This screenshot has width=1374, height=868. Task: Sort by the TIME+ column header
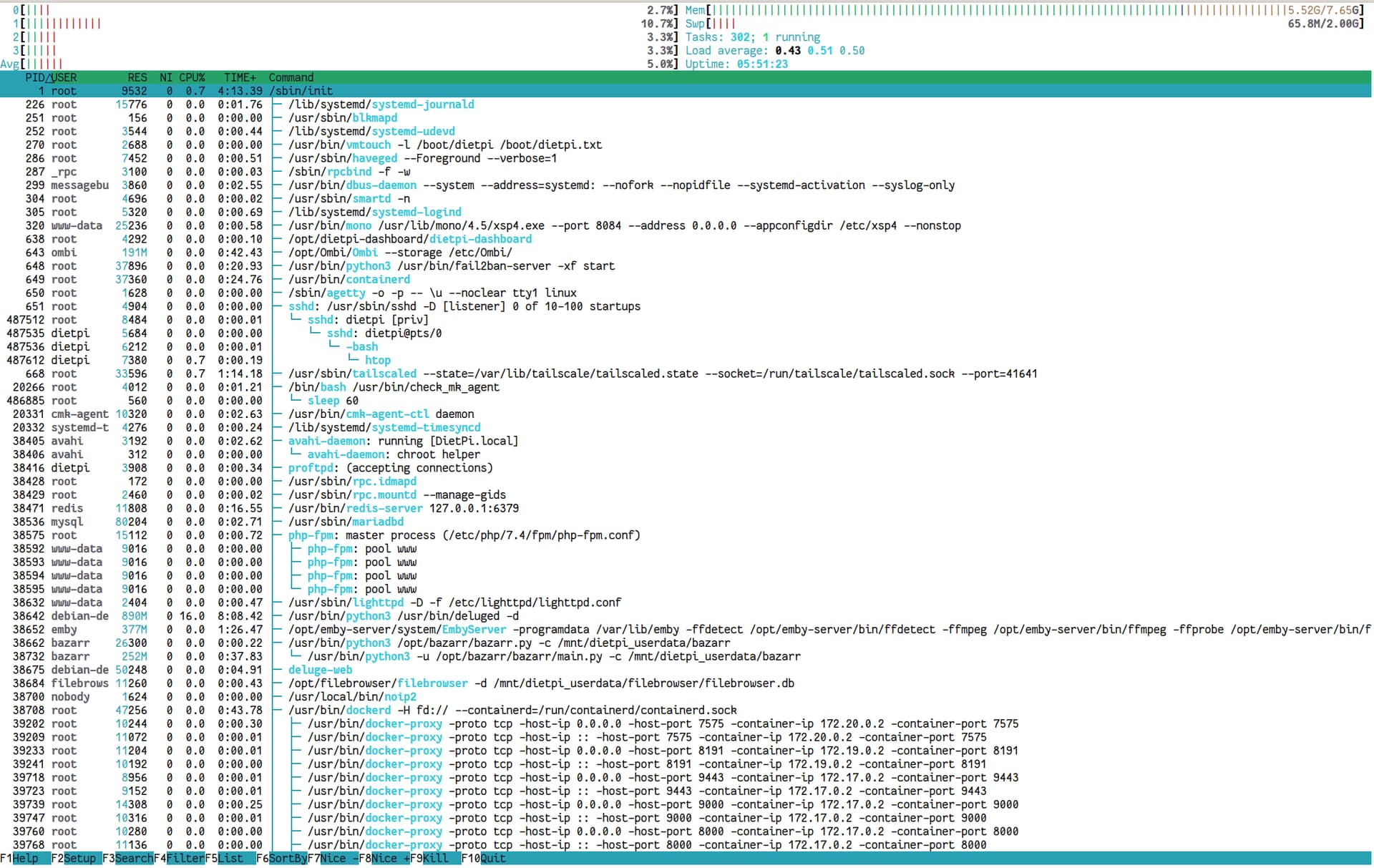[240, 77]
